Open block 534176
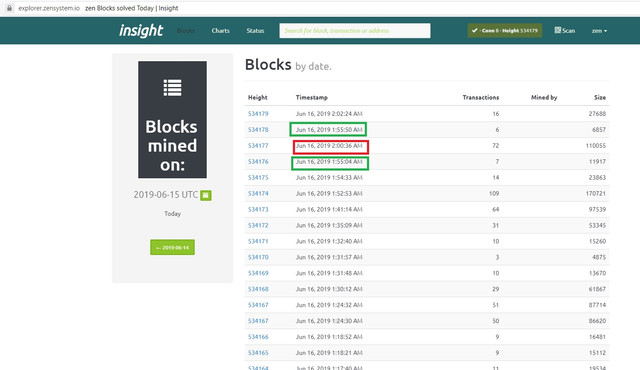Image resolution: width=640 pixels, height=370 pixels. pos(258,162)
